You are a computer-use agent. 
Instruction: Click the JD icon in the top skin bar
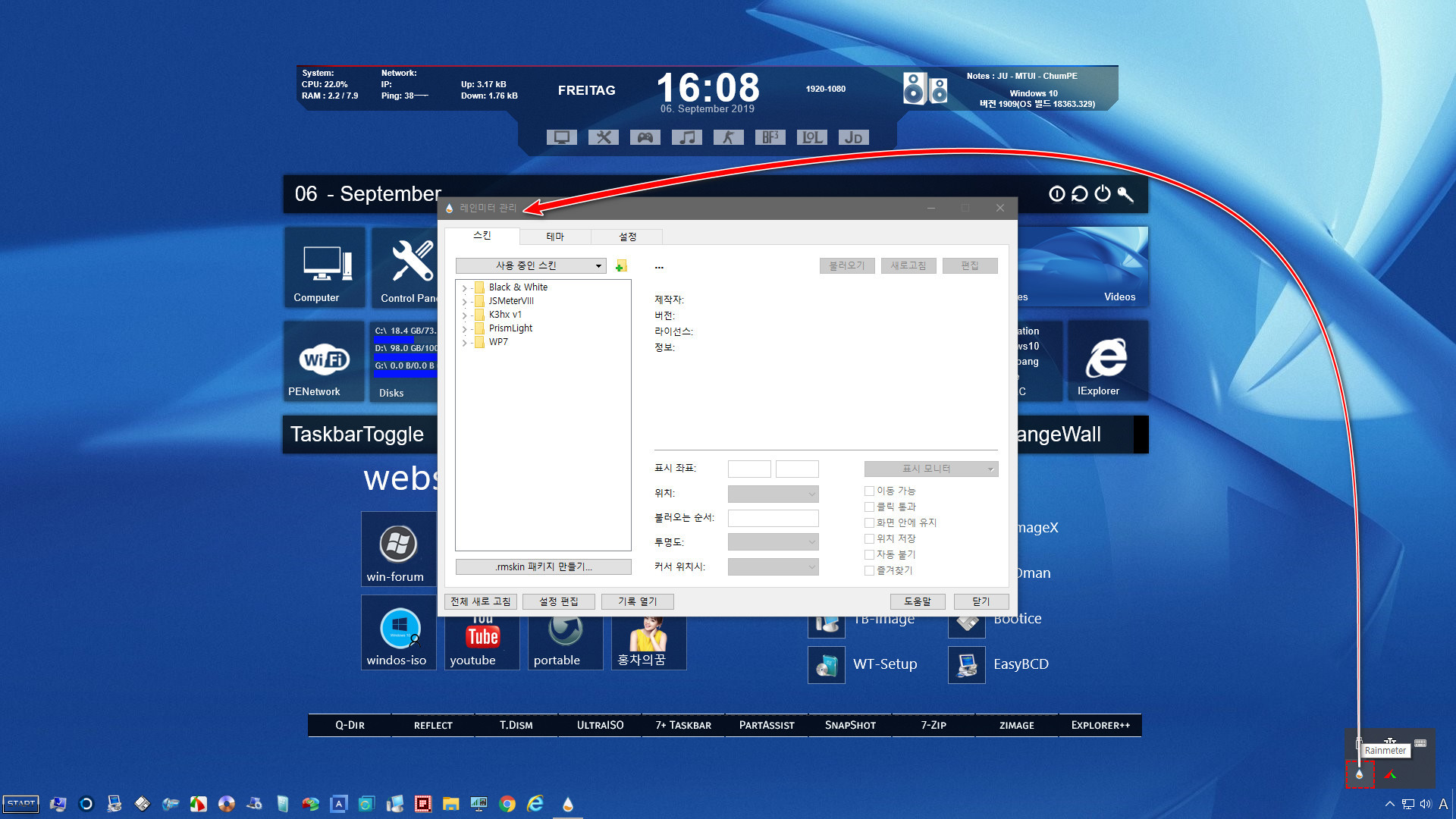tap(853, 137)
